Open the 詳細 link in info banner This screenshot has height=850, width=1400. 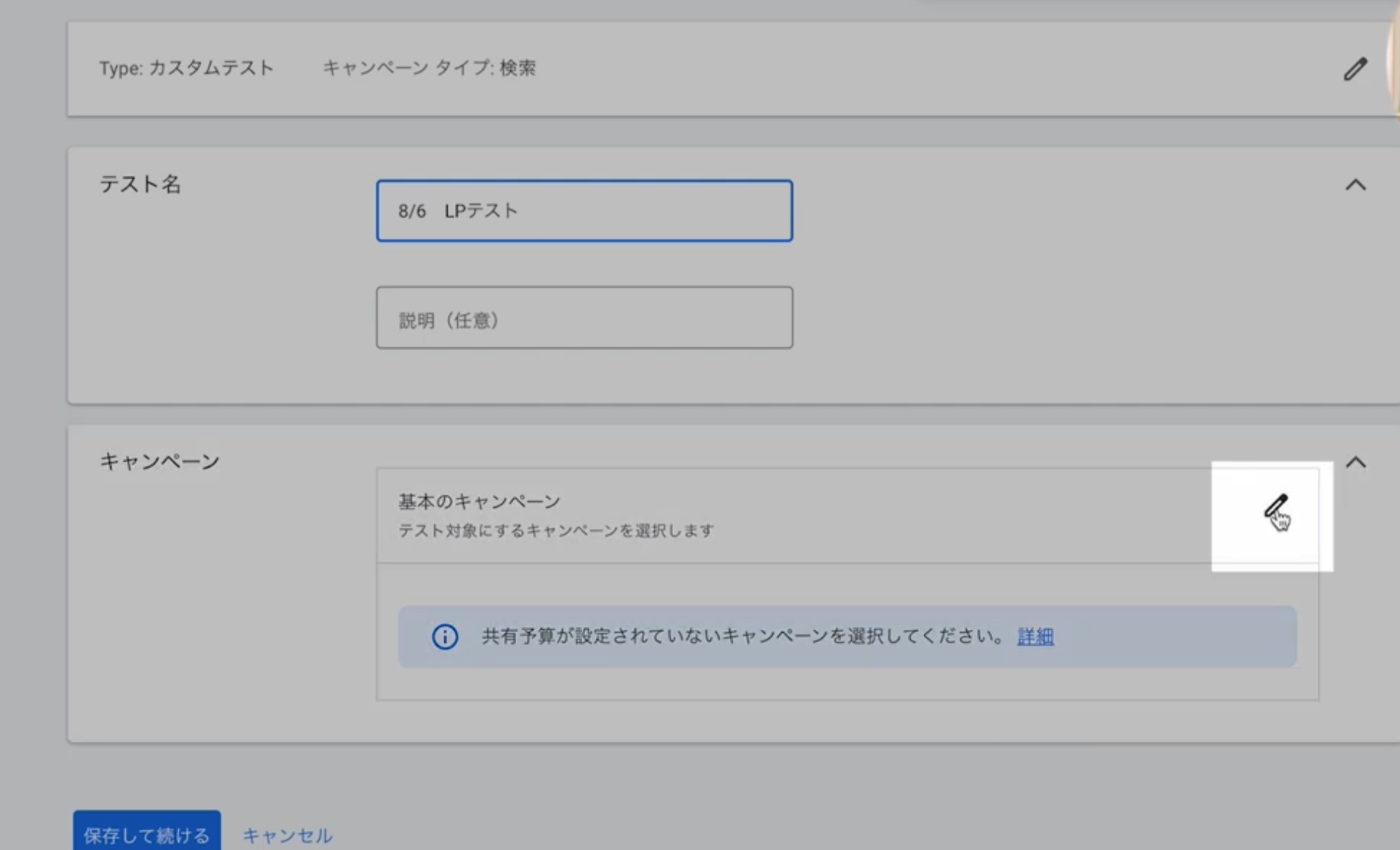1035,636
